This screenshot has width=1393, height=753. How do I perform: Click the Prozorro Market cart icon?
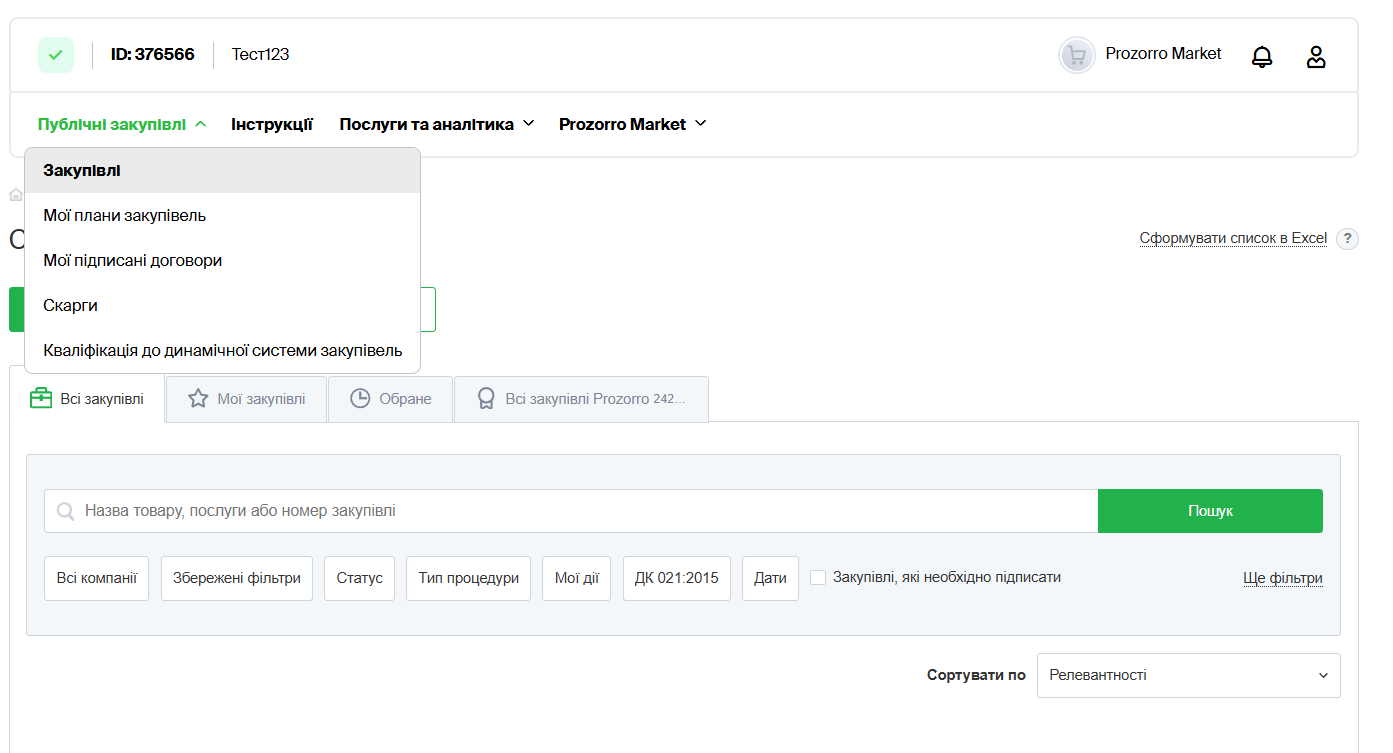point(1077,55)
